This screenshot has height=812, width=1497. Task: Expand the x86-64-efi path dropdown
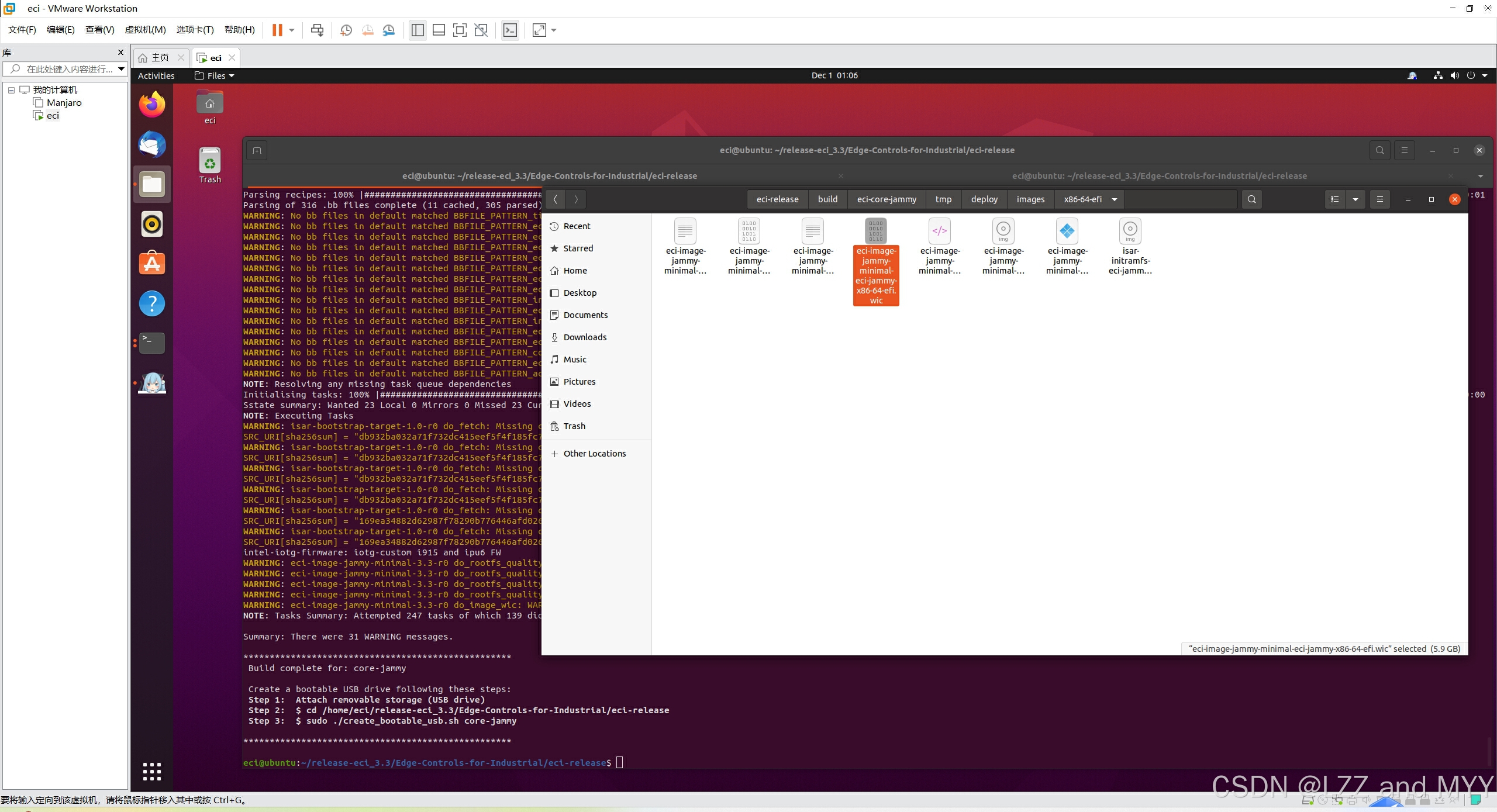[x=1115, y=199]
